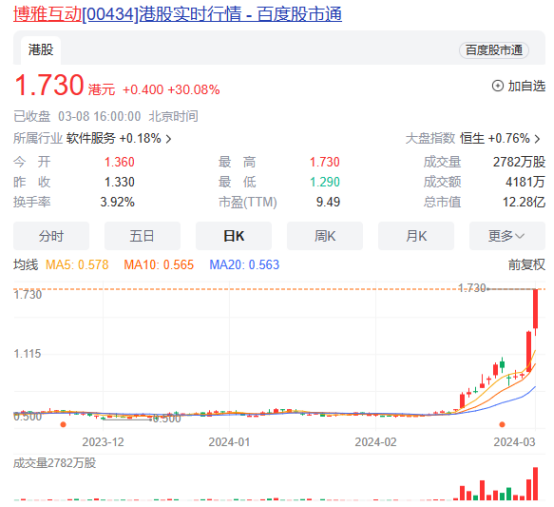Click the 今开 value 1.360

pyautogui.click(x=119, y=162)
